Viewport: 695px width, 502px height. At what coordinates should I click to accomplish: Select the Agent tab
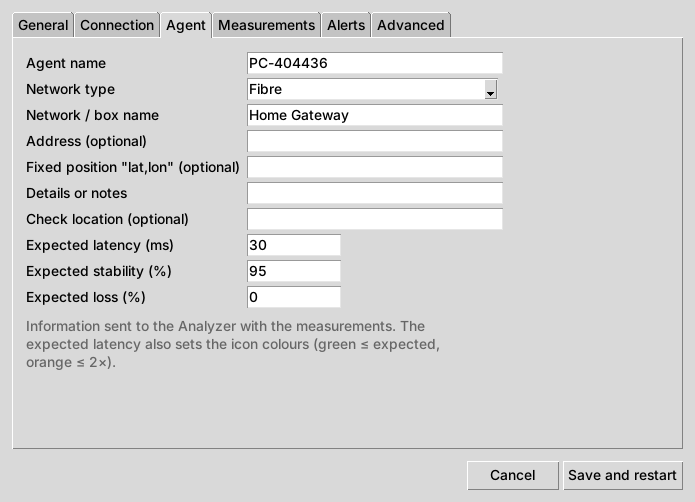(x=186, y=25)
